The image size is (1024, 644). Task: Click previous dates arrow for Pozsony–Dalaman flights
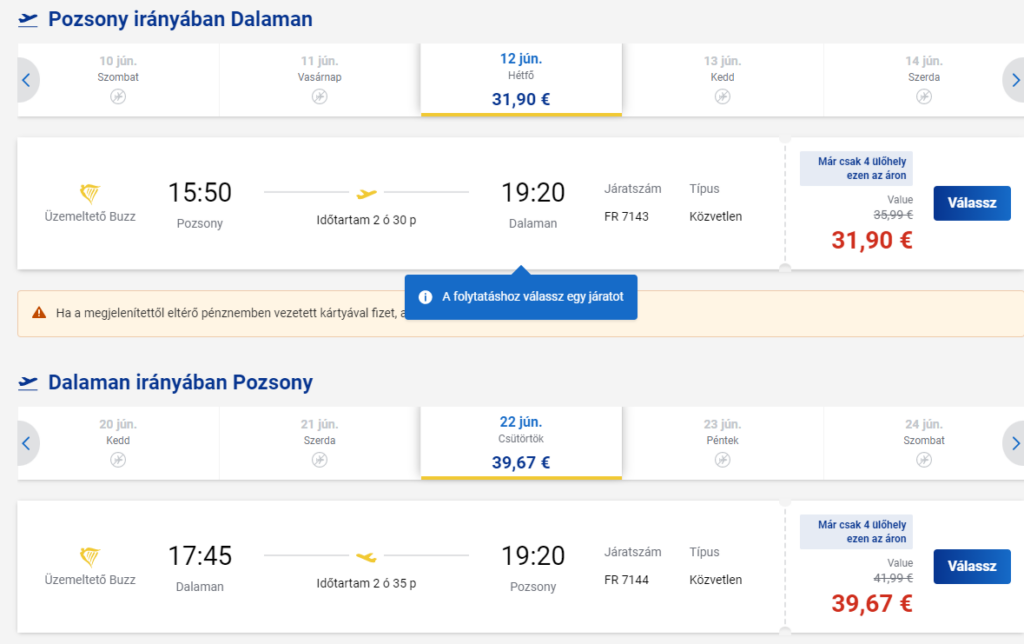[x=27, y=80]
